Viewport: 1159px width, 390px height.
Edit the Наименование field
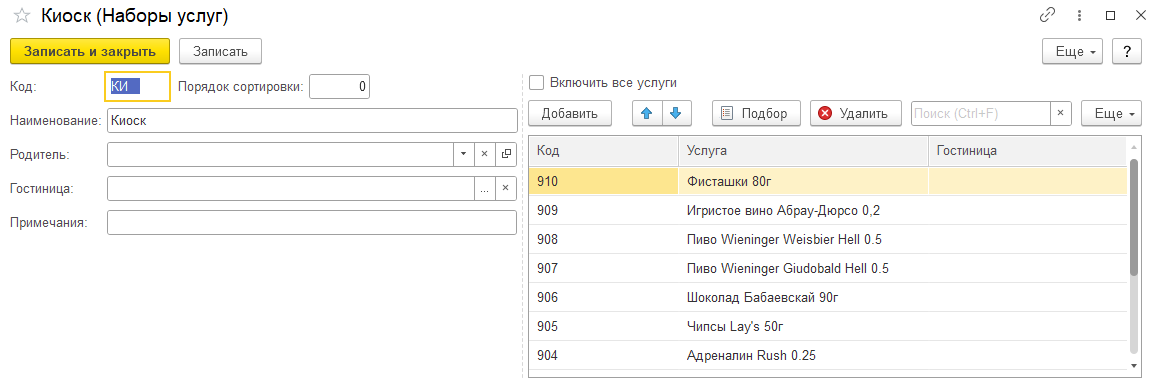click(312, 120)
